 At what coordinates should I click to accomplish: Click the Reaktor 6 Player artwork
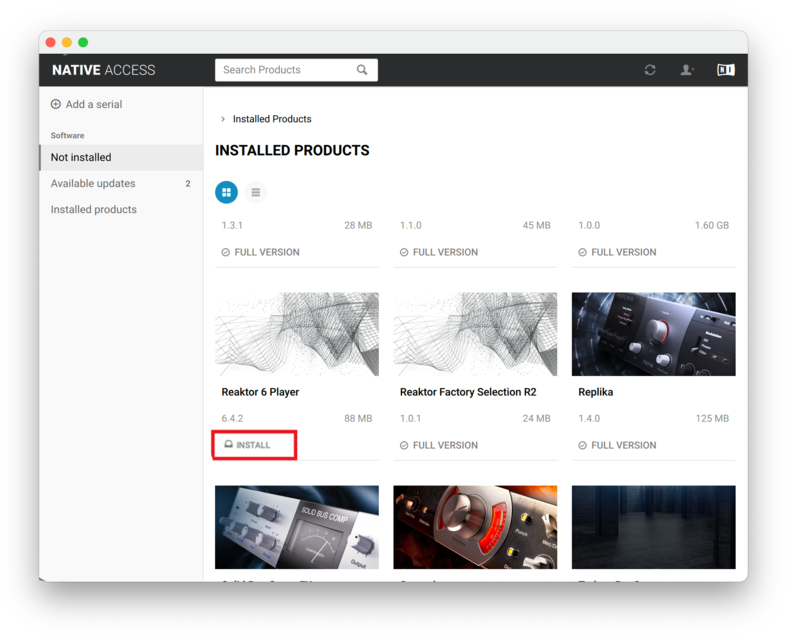click(x=297, y=334)
